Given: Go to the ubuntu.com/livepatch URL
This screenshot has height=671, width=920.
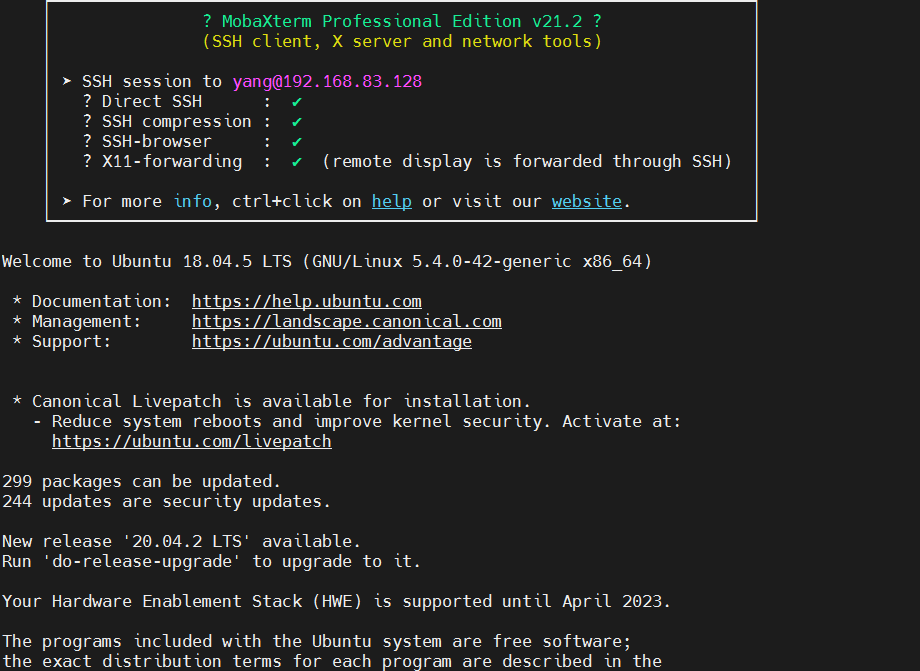Looking at the screenshot, I should point(192,442).
